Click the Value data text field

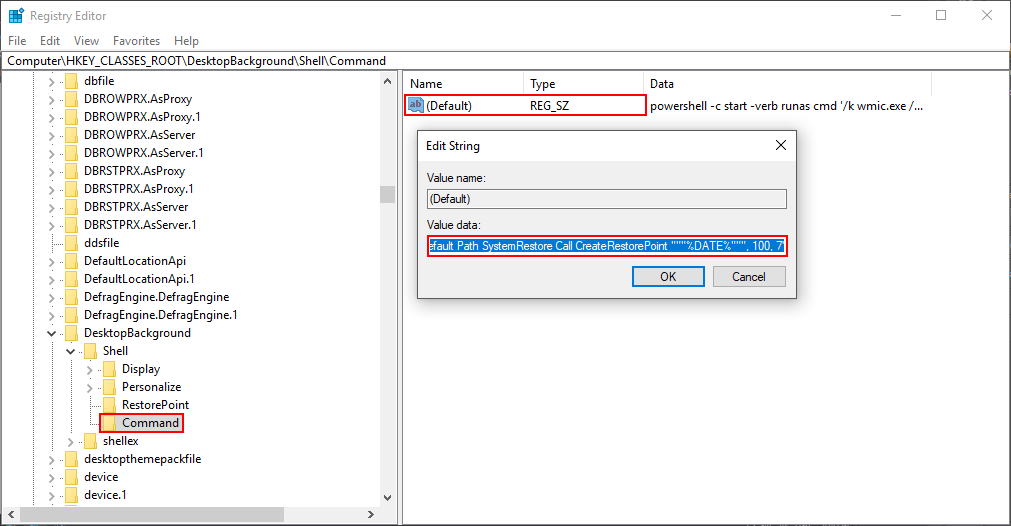point(607,246)
